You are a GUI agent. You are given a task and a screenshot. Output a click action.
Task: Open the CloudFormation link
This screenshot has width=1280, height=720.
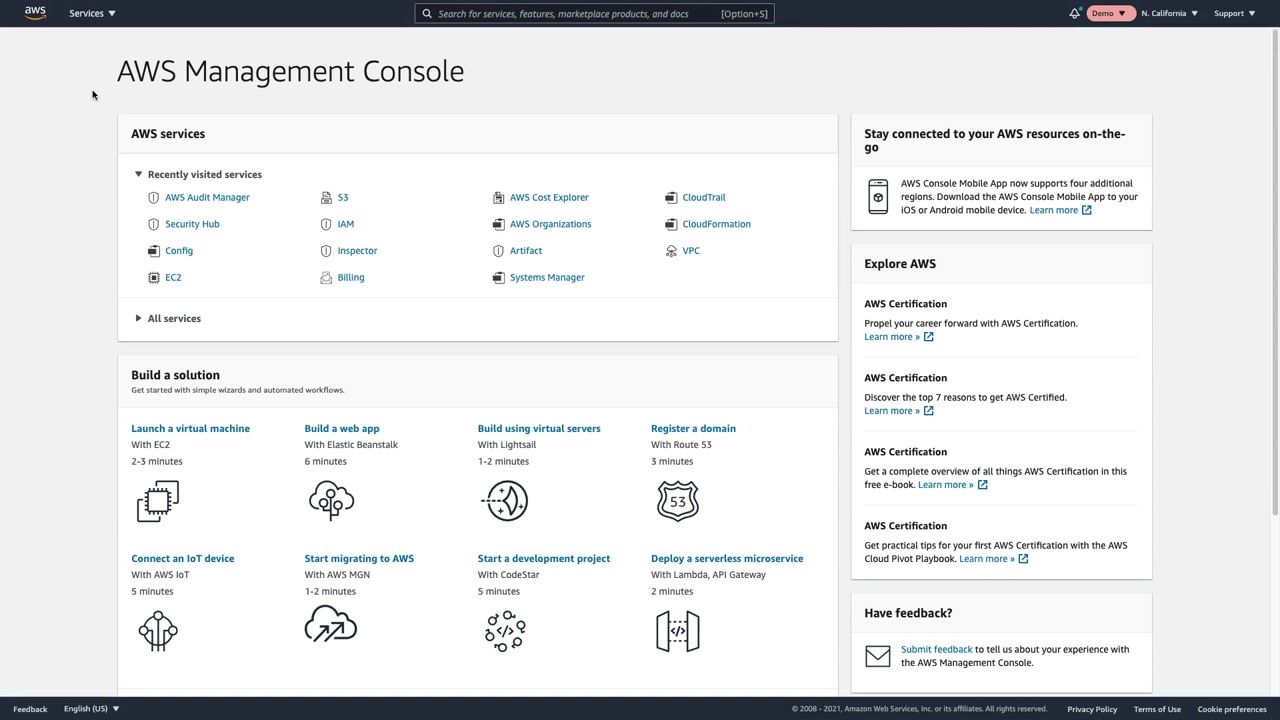[716, 224]
